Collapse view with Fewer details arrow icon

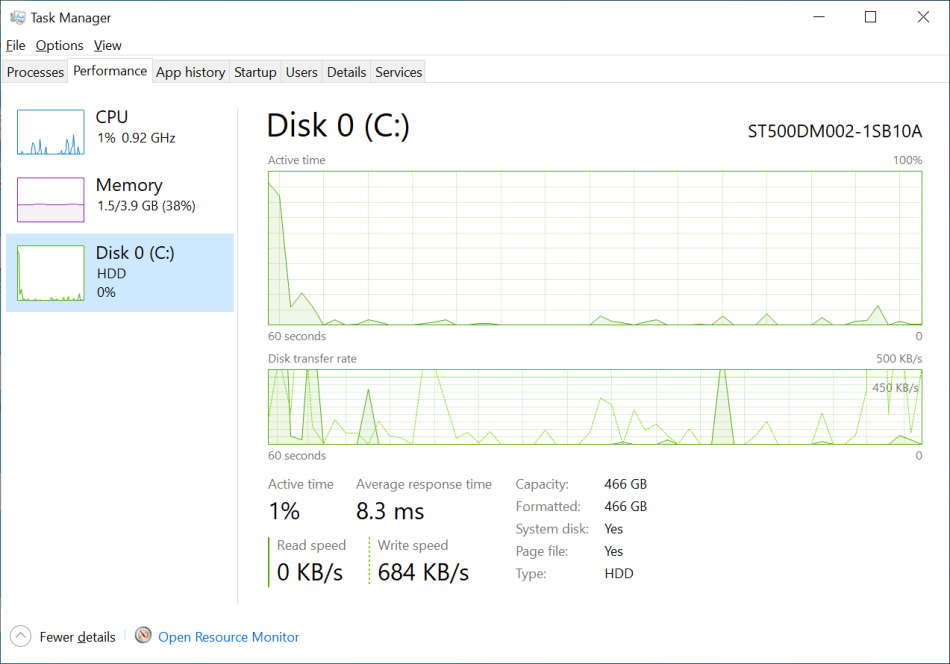point(20,636)
